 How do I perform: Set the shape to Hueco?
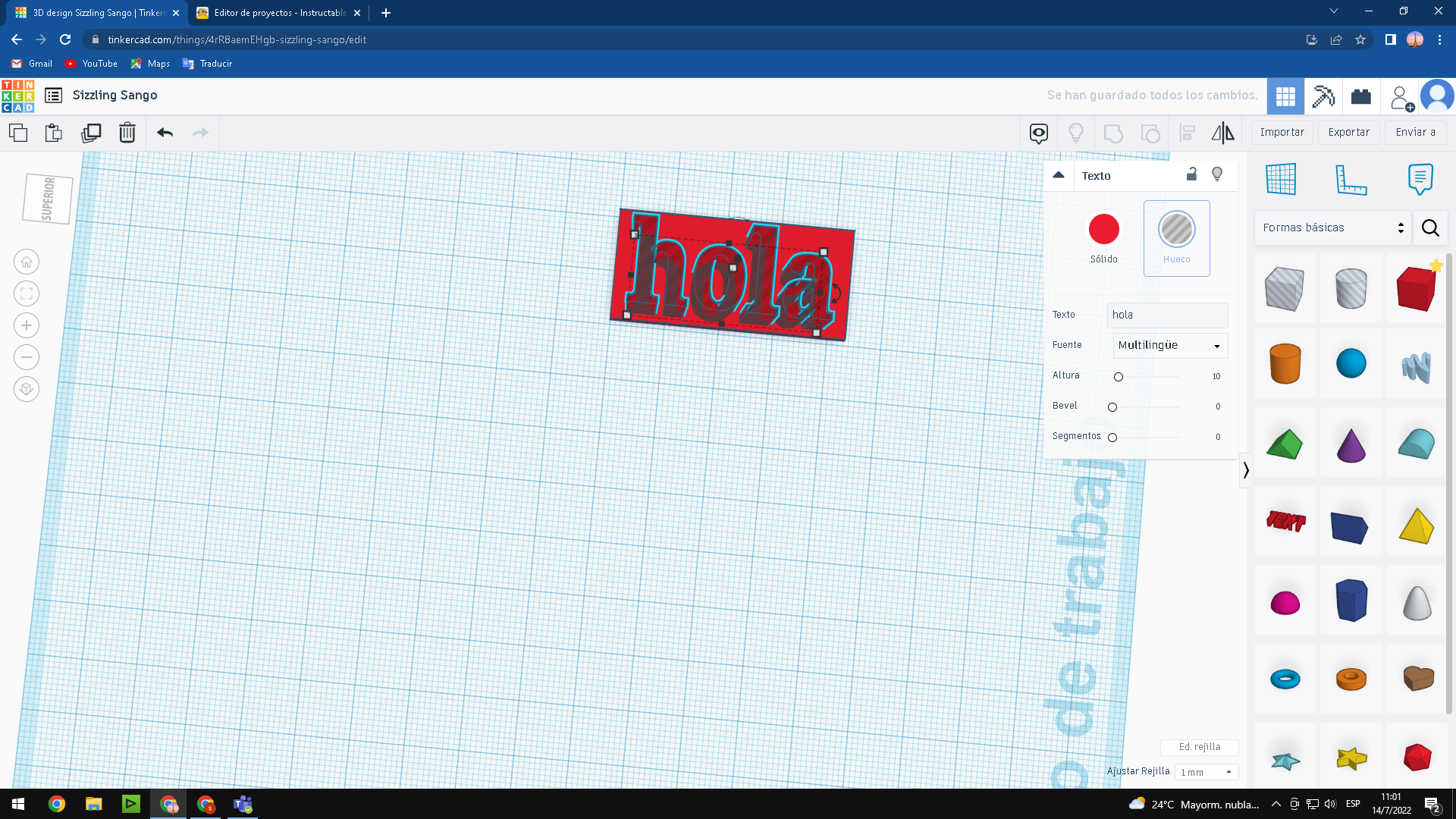pyautogui.click(x=1176, y=229)
